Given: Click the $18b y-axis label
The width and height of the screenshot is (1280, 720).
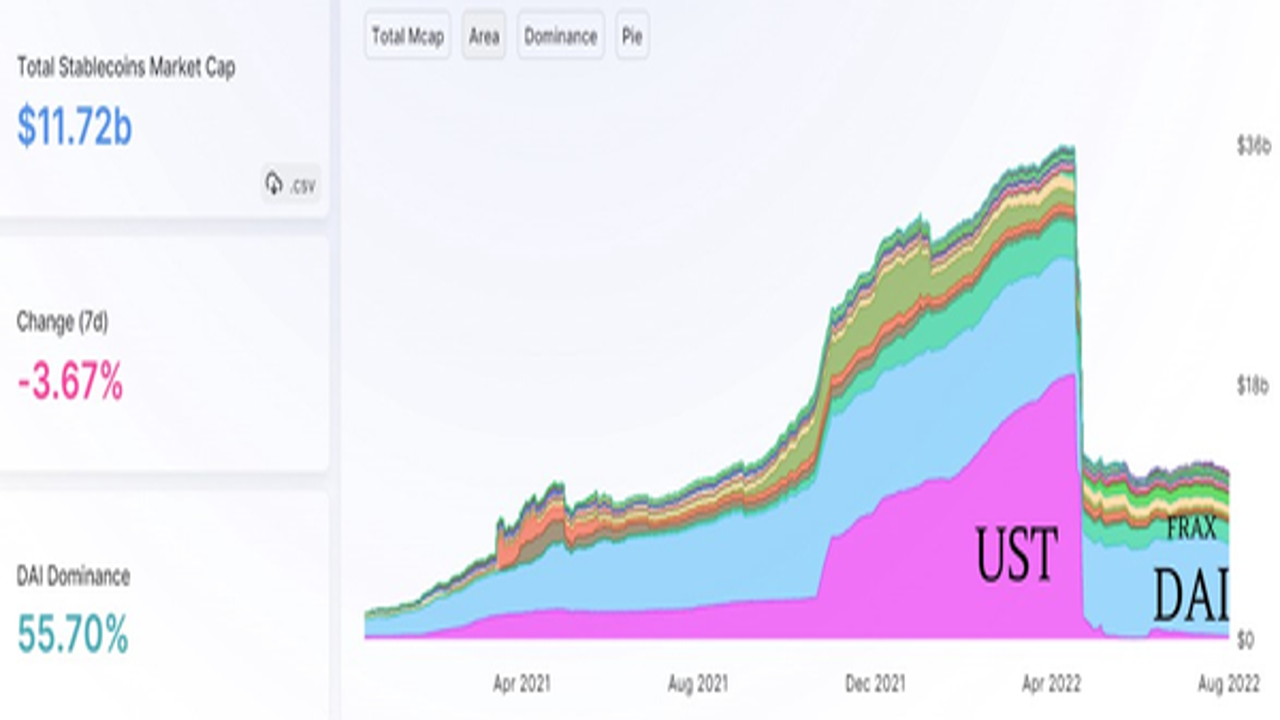Looking at the screenshot, I should pyautogui.click(x=1253, y=386).
